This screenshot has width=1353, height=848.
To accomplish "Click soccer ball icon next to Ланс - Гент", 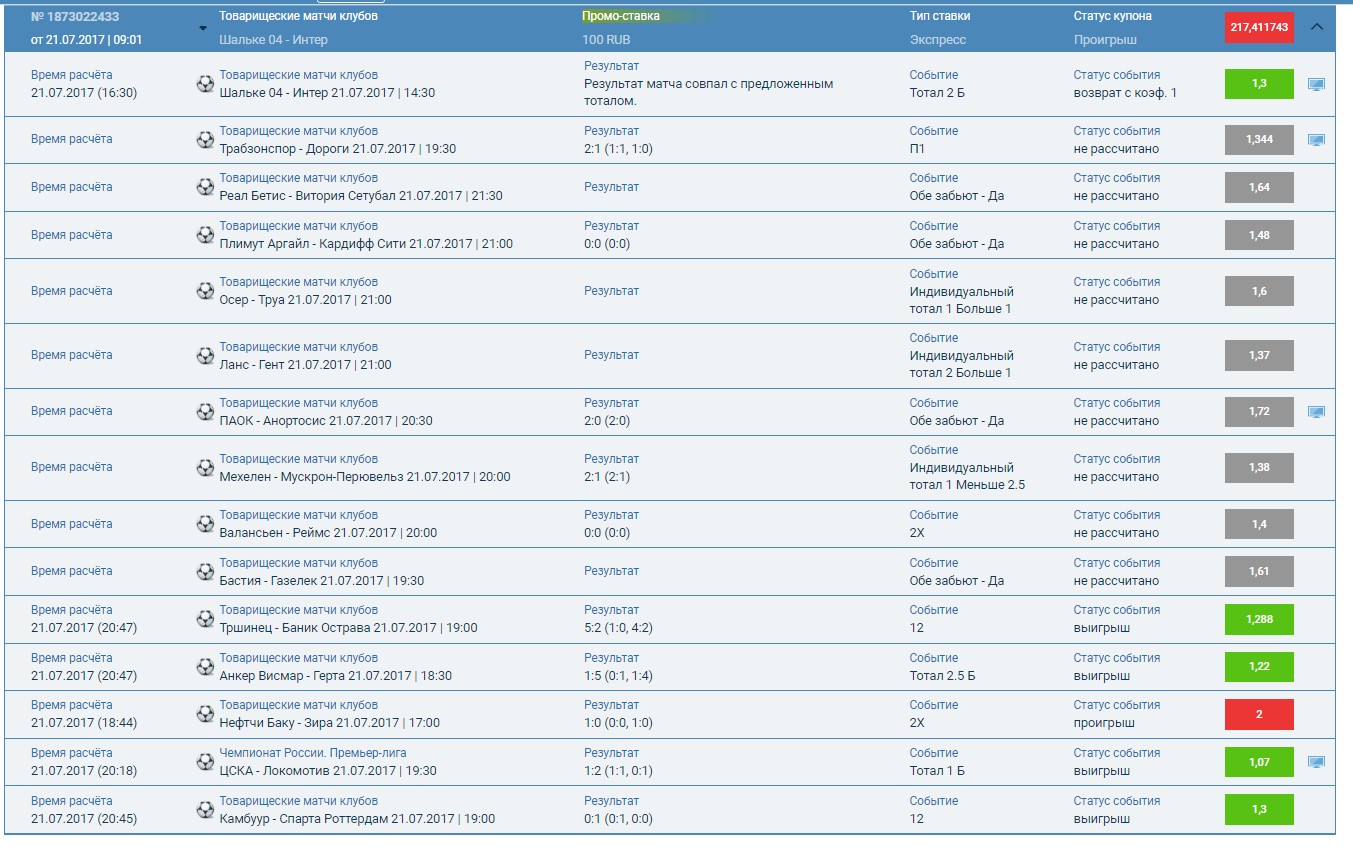I will (x=205, y=356).
